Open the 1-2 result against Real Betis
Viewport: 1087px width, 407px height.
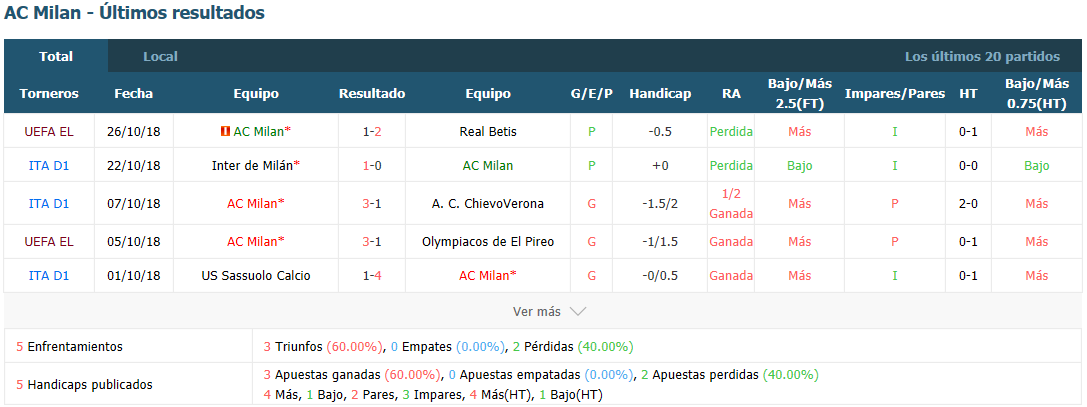tap(372, 131)
